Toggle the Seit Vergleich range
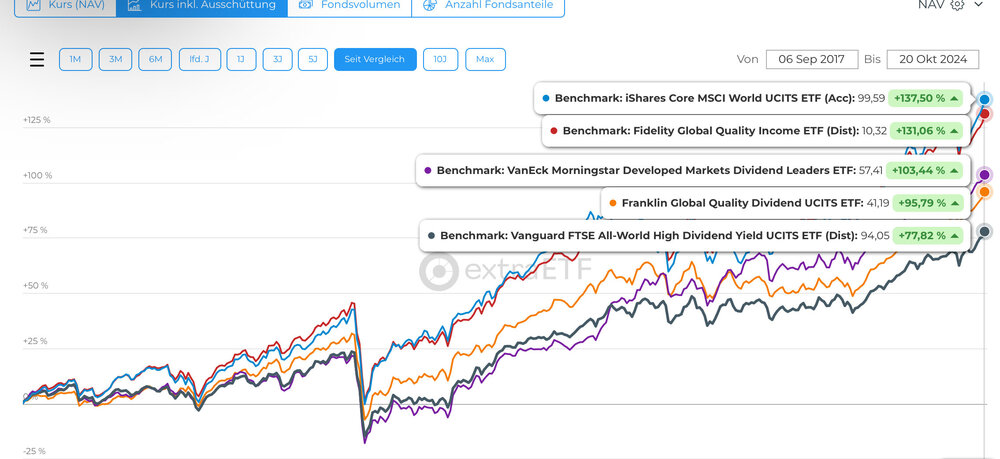1000x459 pixels. coord(375,59)
